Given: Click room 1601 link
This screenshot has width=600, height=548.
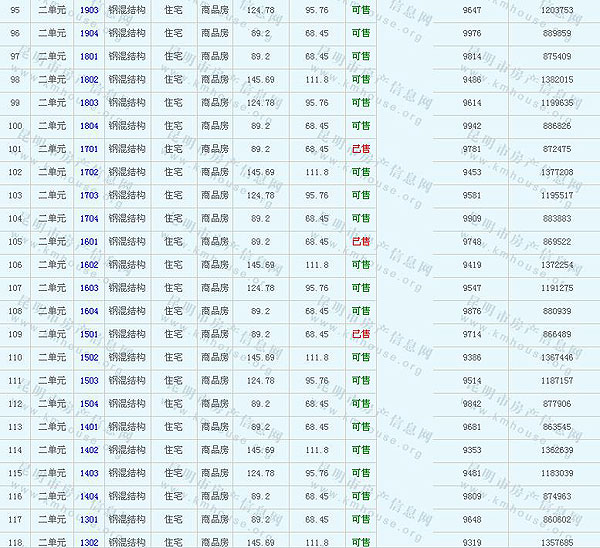Looking at the screenshot, I should [88, 241].
